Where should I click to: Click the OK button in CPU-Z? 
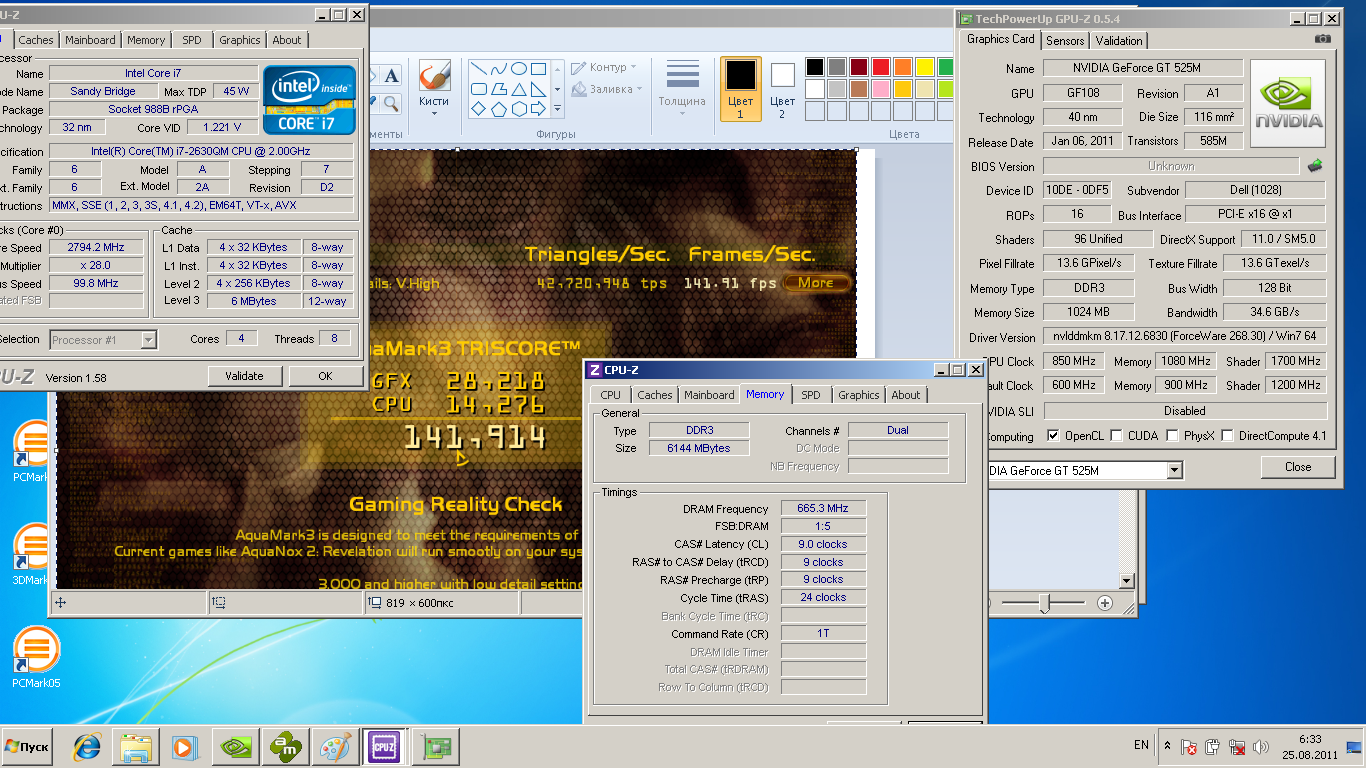click(x=325, y=376)
